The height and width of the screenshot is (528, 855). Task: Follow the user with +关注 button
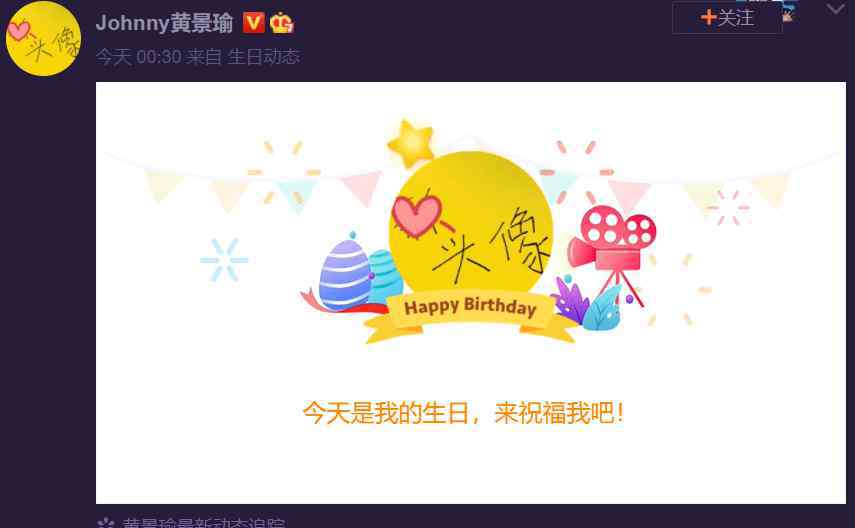727,18
